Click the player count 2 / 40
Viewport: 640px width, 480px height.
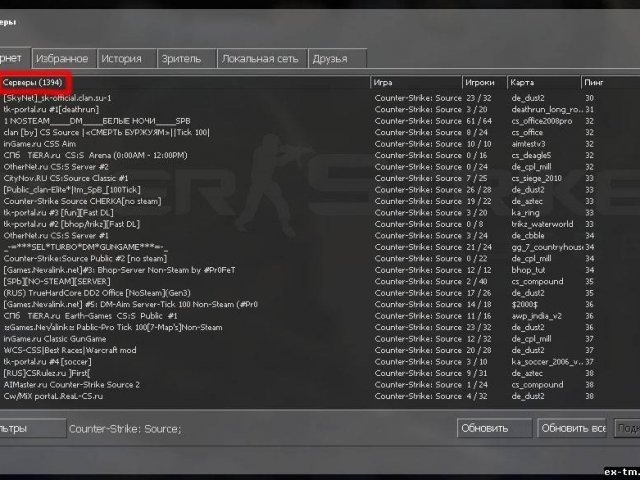pos(477,281)
